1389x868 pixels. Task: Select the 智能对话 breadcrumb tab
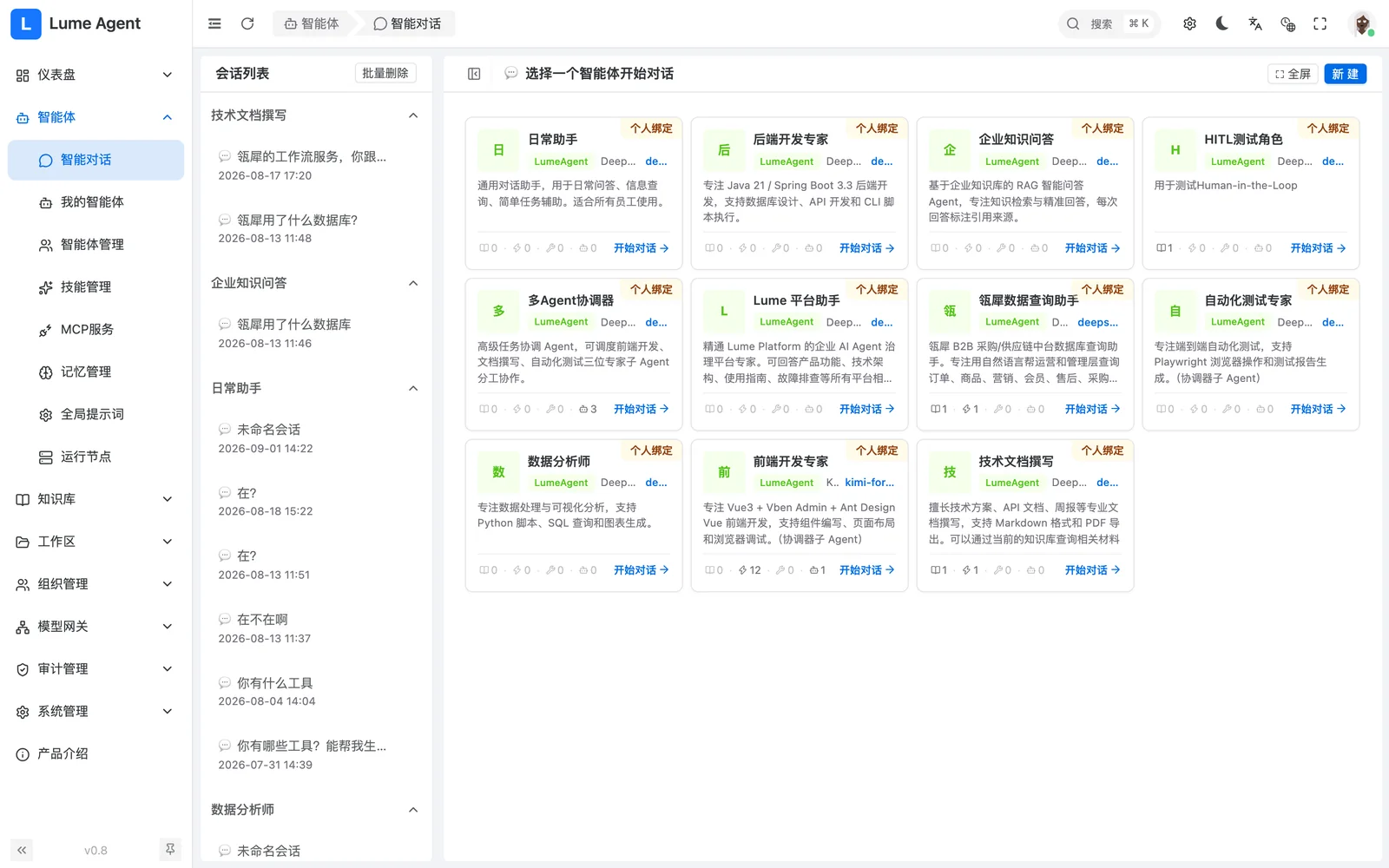click(407, 23)
